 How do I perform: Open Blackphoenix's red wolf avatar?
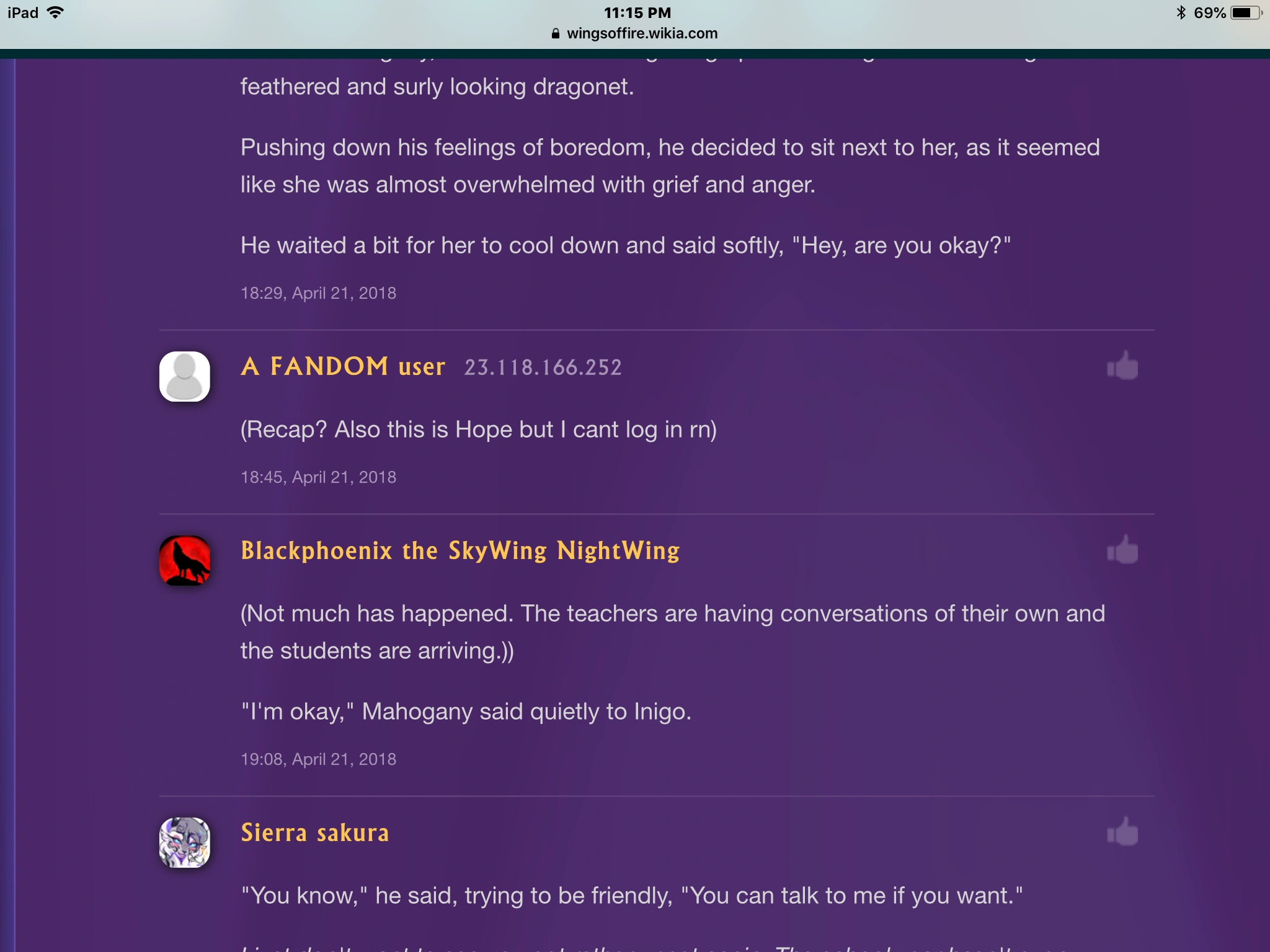[185, 560]
